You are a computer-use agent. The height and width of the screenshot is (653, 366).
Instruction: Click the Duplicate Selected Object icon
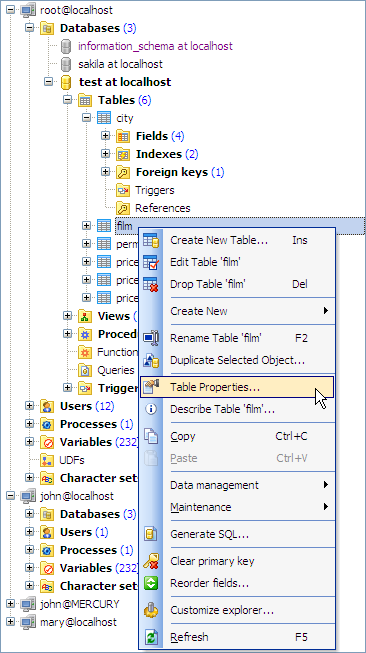(x=151, y=360)
